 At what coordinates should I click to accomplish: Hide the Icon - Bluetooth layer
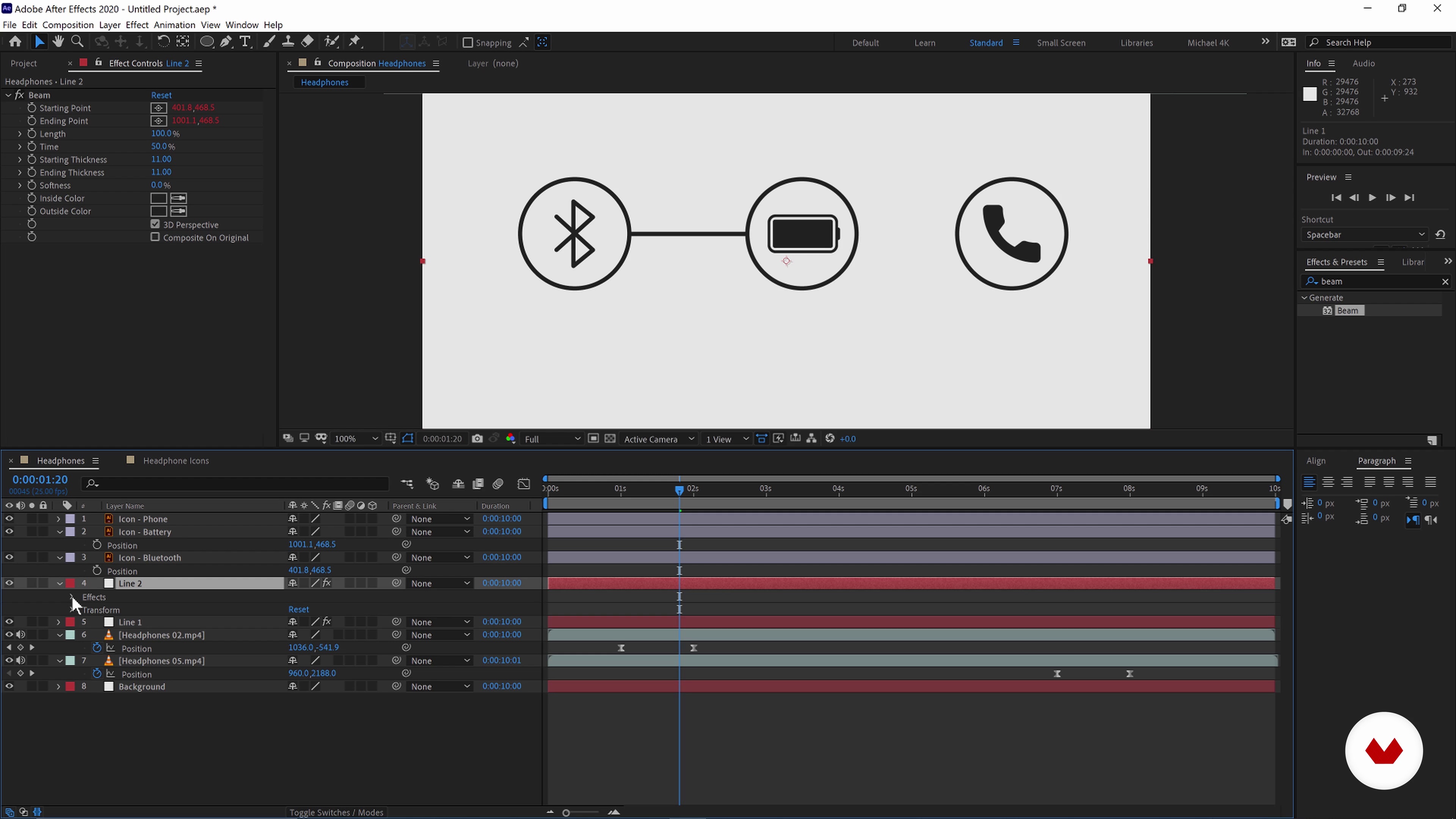click(x=9, y=557)
